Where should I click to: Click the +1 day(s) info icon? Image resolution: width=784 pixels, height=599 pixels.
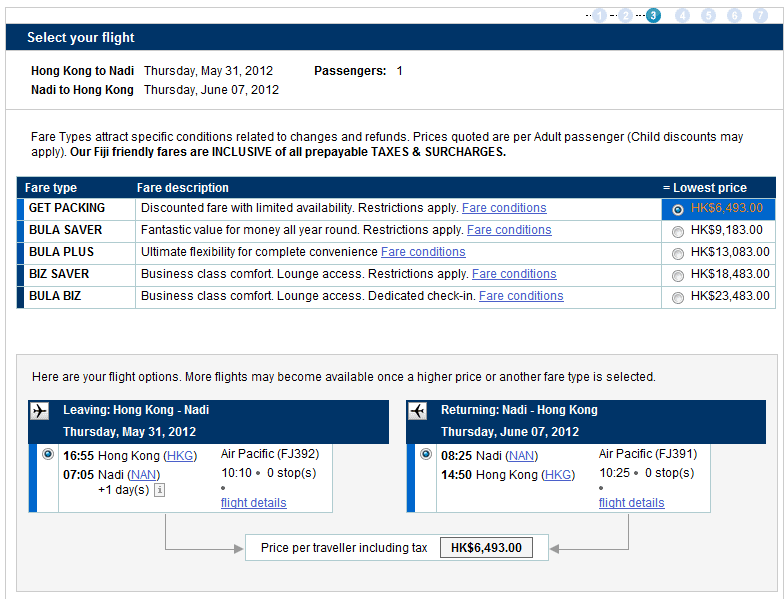pyautogui.click(x=159, y=490)
